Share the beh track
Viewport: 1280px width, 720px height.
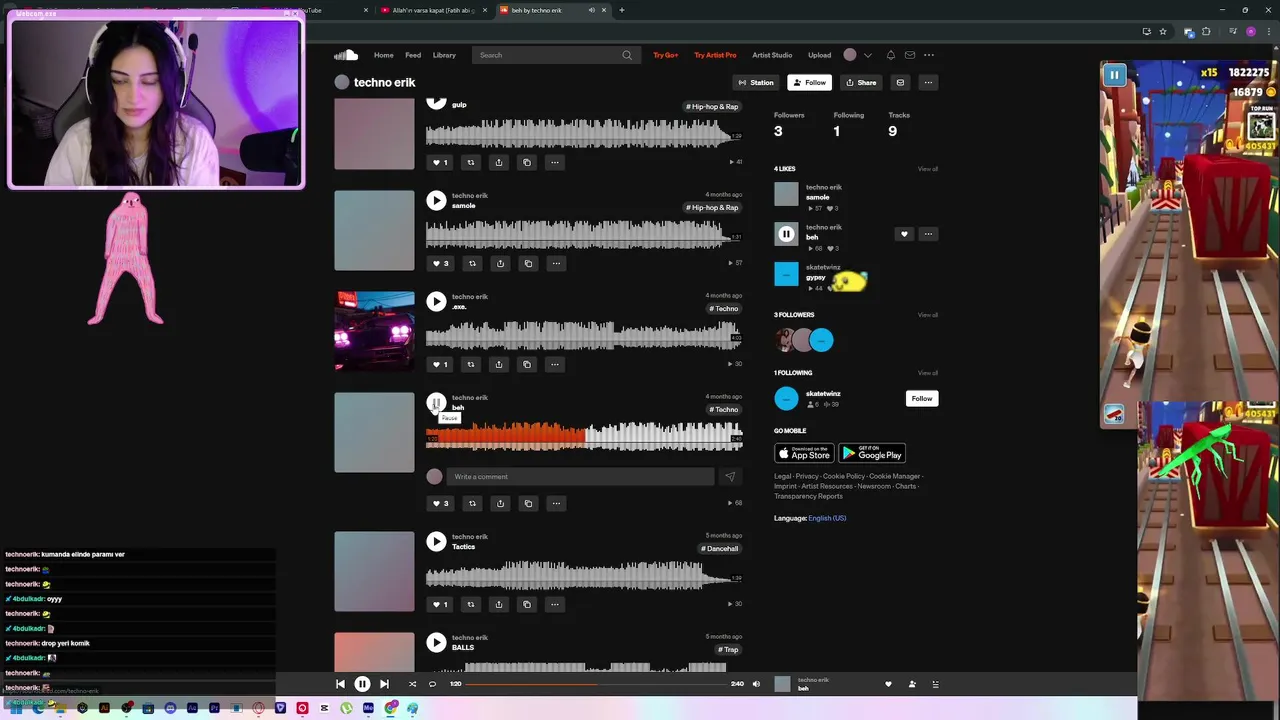click(500, 503)
